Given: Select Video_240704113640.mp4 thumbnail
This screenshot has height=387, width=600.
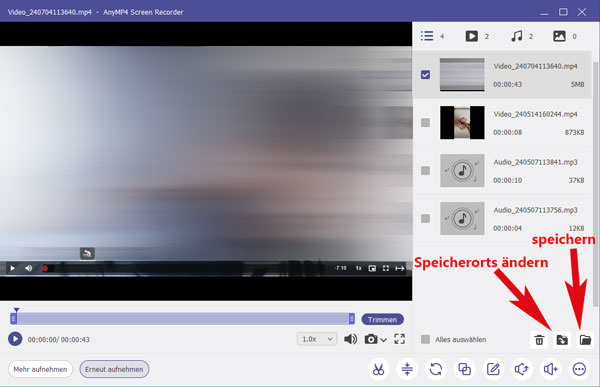Looking at the screenshot, I should click(x=462, y=75).
